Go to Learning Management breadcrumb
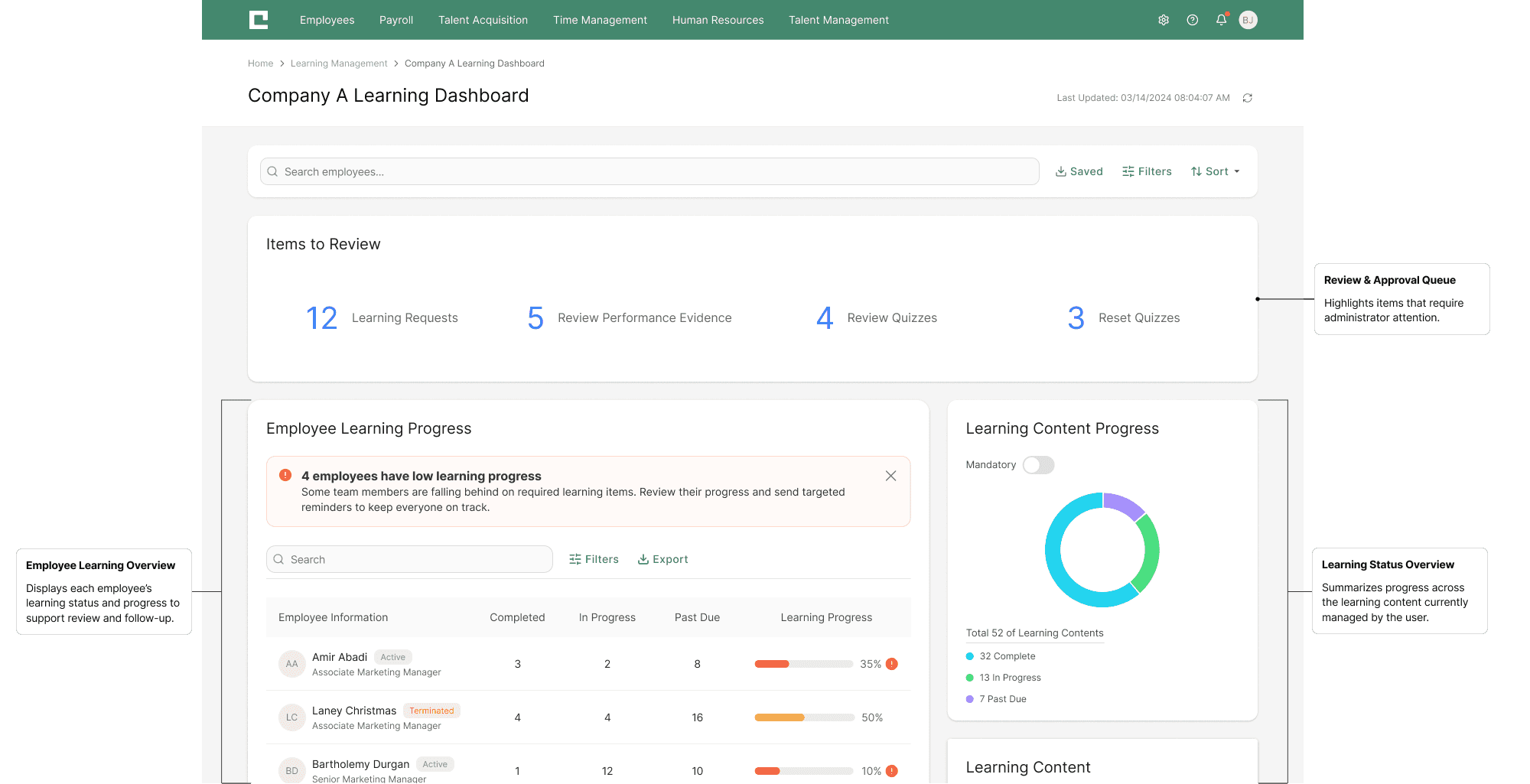 [x=339, y=63]
